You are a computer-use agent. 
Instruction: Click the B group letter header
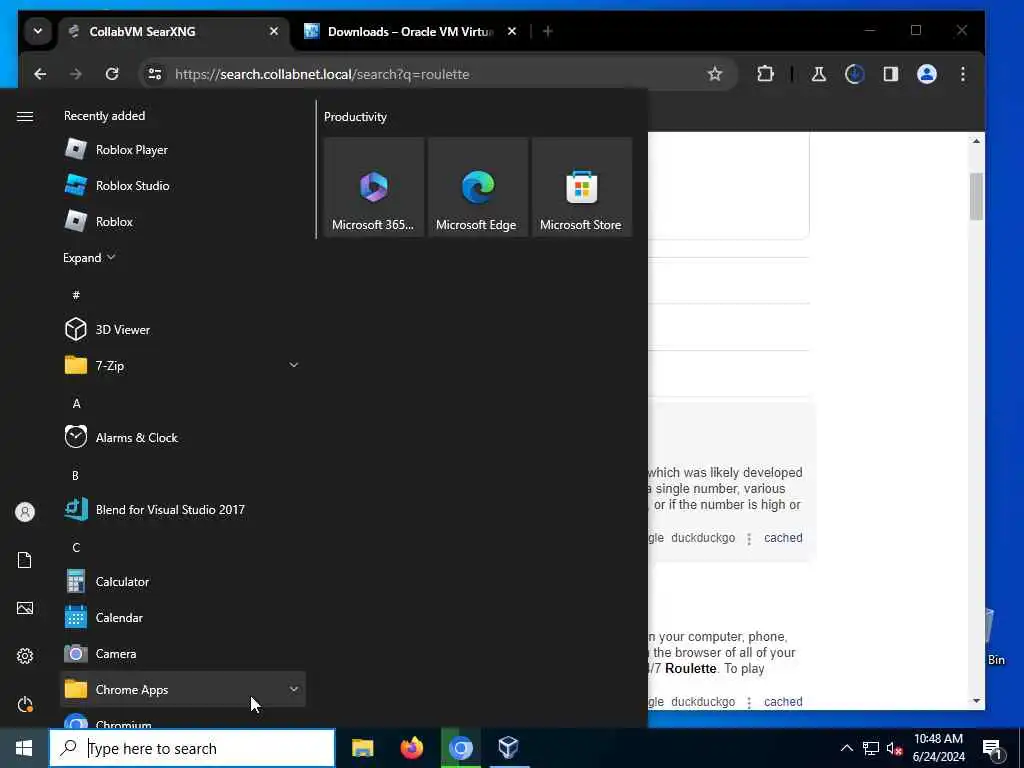pos(76,475)
